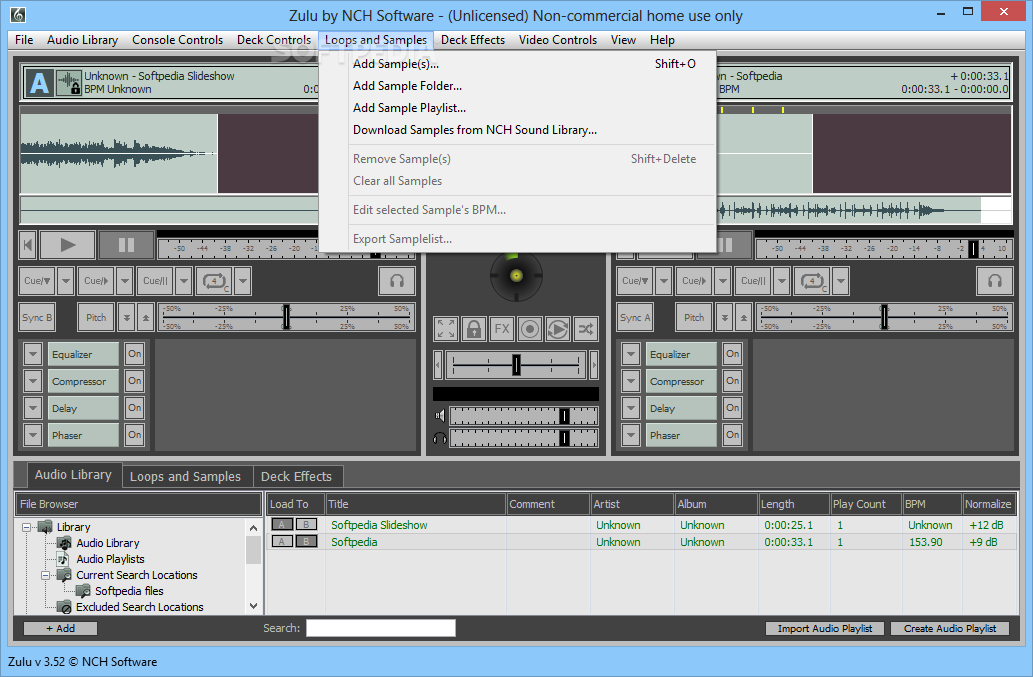Image resolution: width=1033 pixels, height=677 pixels.
Task: Toggle the loop button on Deck A
Action: (x=214, y=281)
